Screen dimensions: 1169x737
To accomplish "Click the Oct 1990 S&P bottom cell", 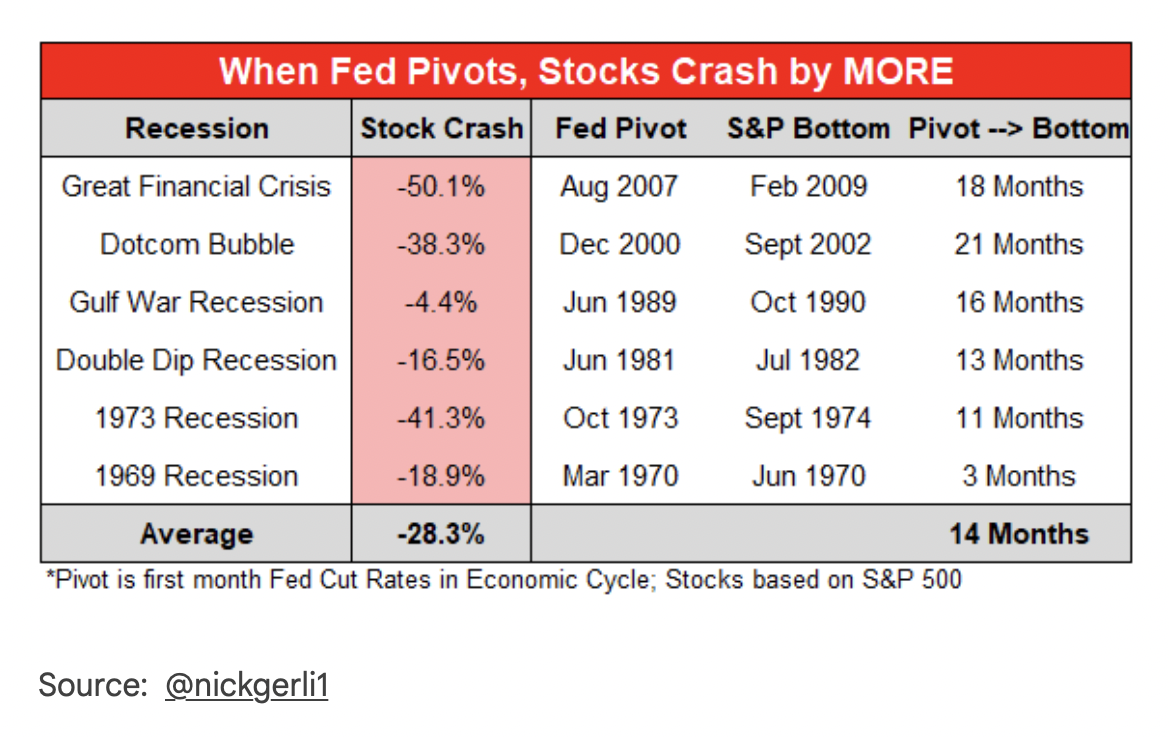I will [x=808, y=303].
